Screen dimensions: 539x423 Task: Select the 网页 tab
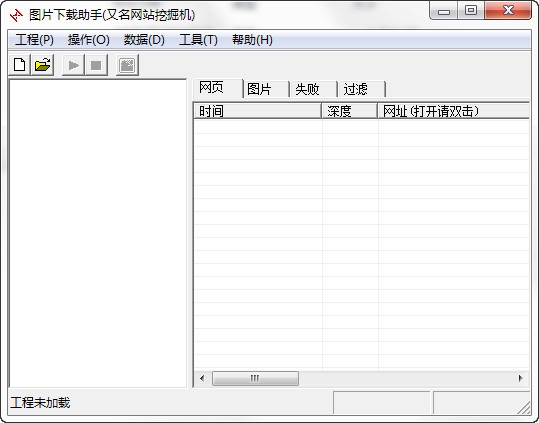click(x=218, y=88)
